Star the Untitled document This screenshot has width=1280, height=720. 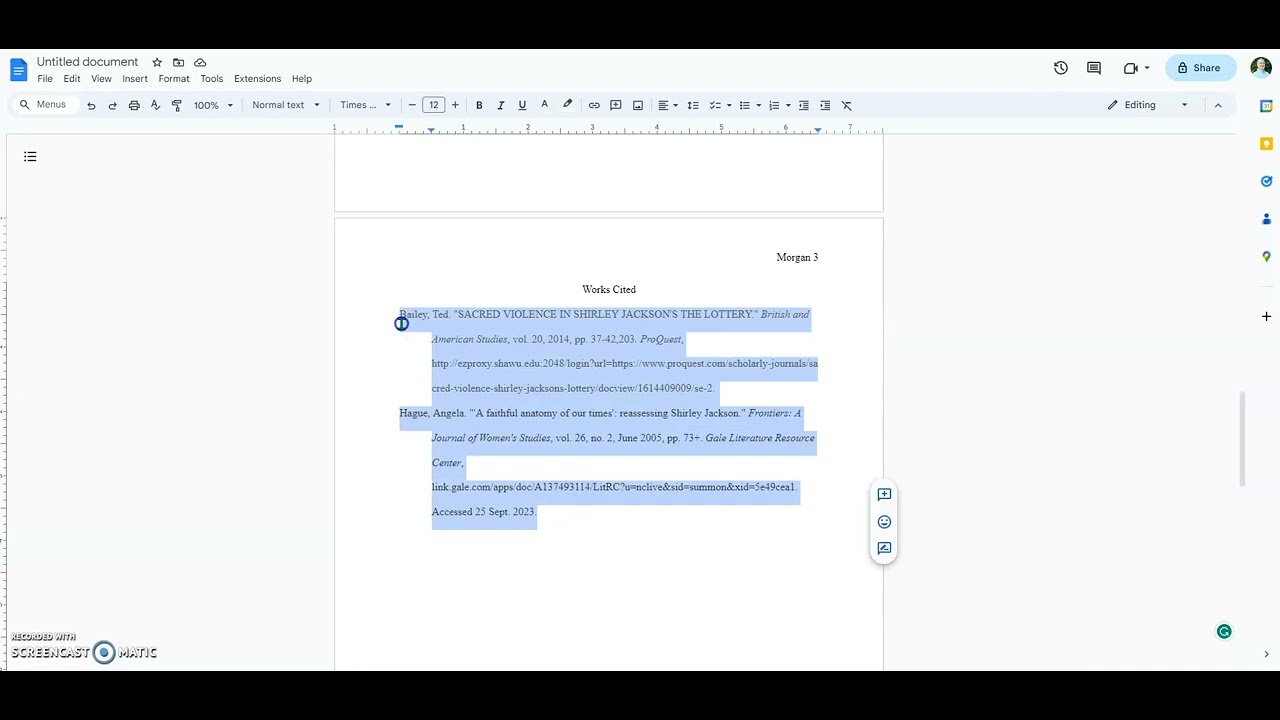coord(157,62)
